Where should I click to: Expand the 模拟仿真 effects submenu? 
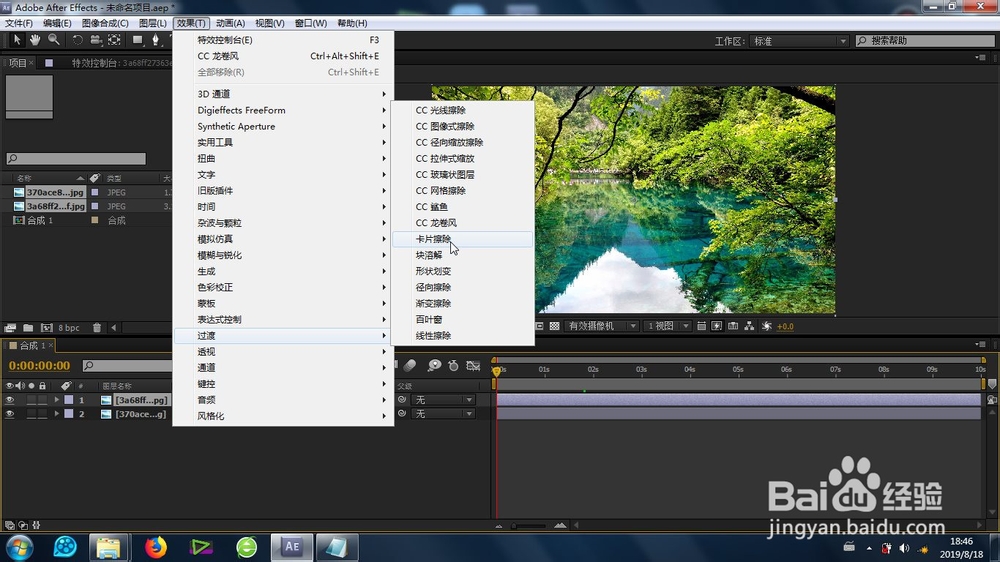click(284, 239)
